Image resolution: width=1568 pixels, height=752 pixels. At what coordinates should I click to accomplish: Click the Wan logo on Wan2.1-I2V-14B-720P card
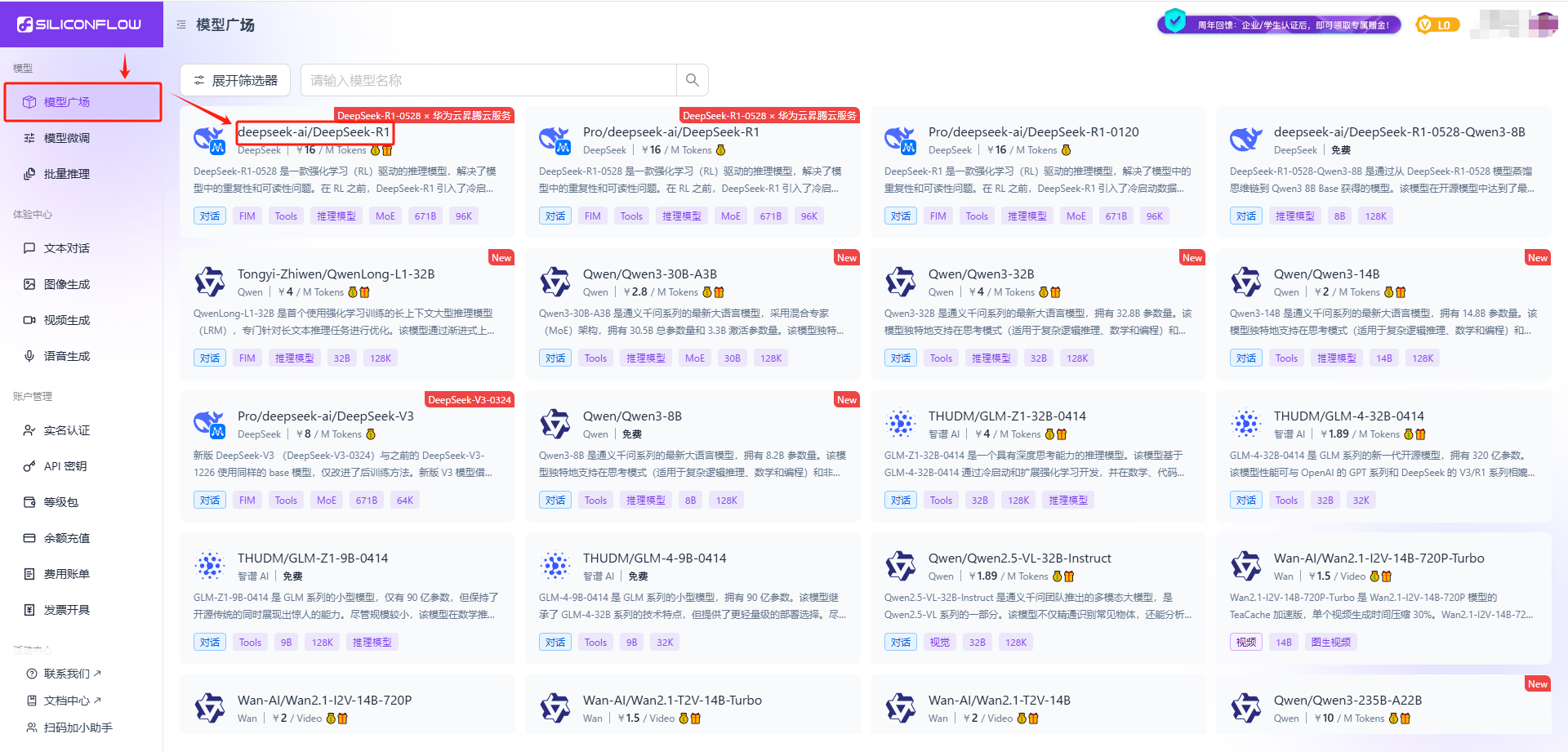(210, 708)
